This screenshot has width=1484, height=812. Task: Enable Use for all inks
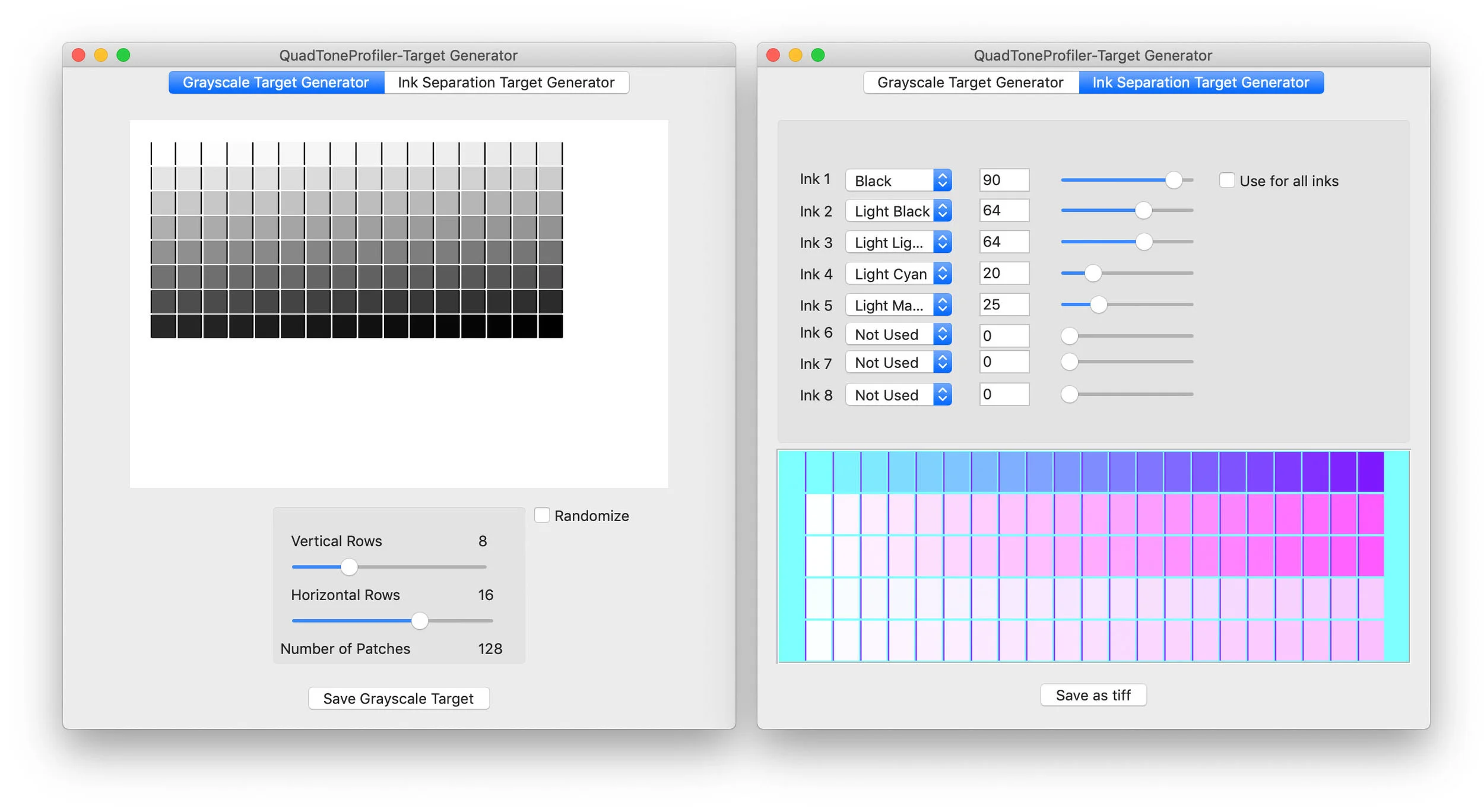(x=1226, y=180)
